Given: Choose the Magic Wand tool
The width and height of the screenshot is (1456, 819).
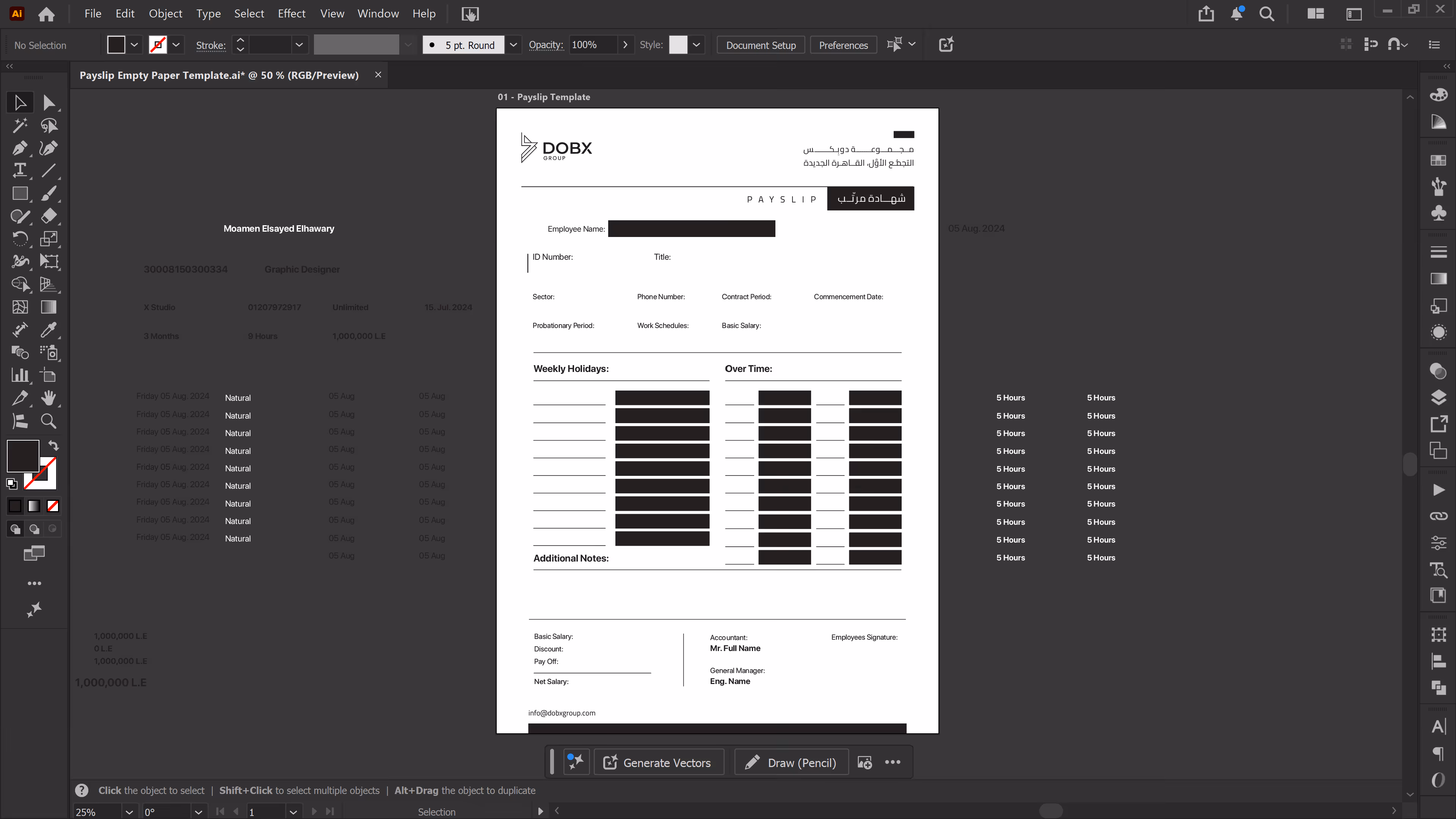Looking at the screenshot, I should tap(20, 125).
